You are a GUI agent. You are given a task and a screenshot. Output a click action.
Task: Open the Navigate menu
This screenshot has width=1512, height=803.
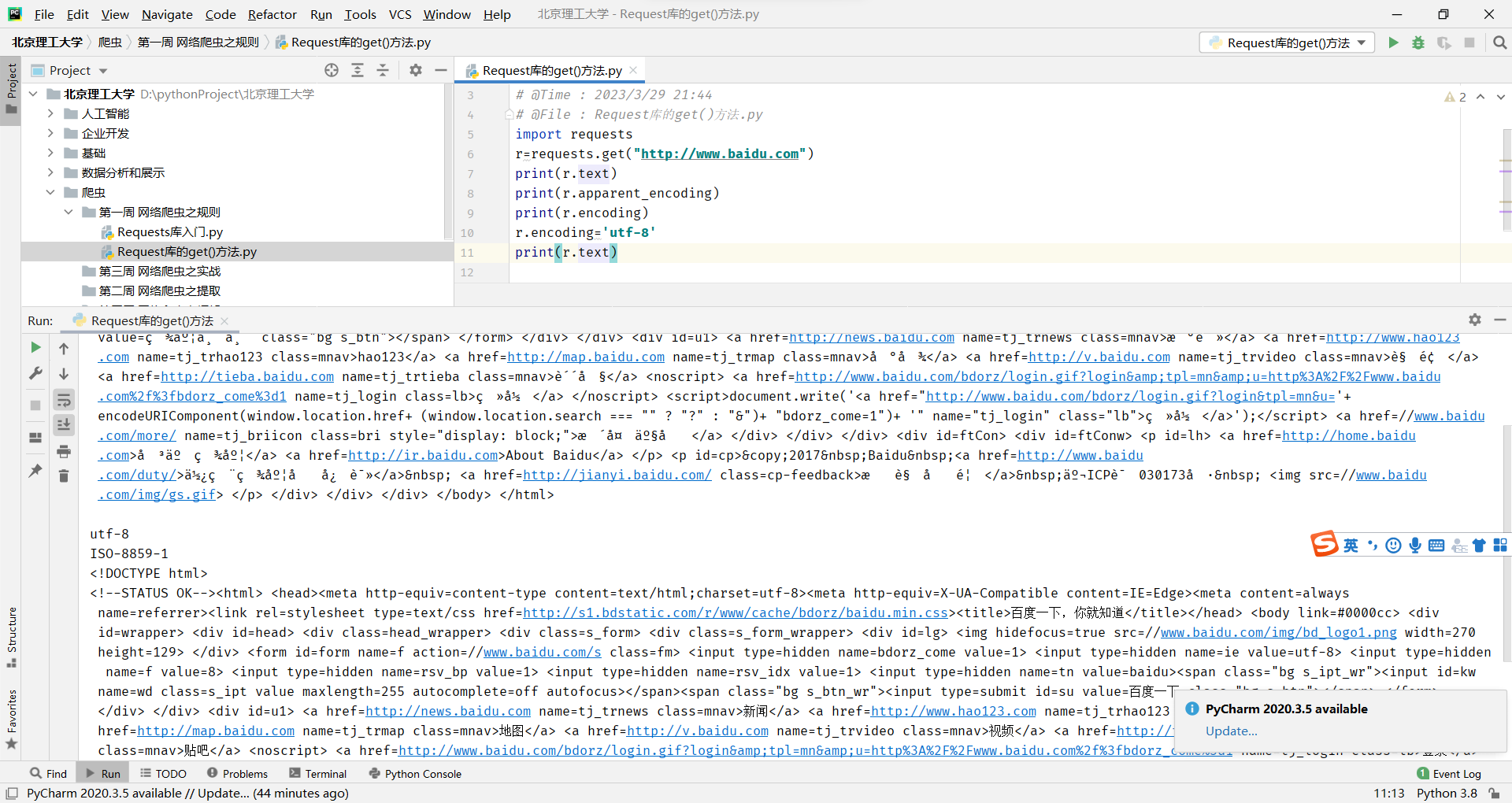click(x=167, y=14)
